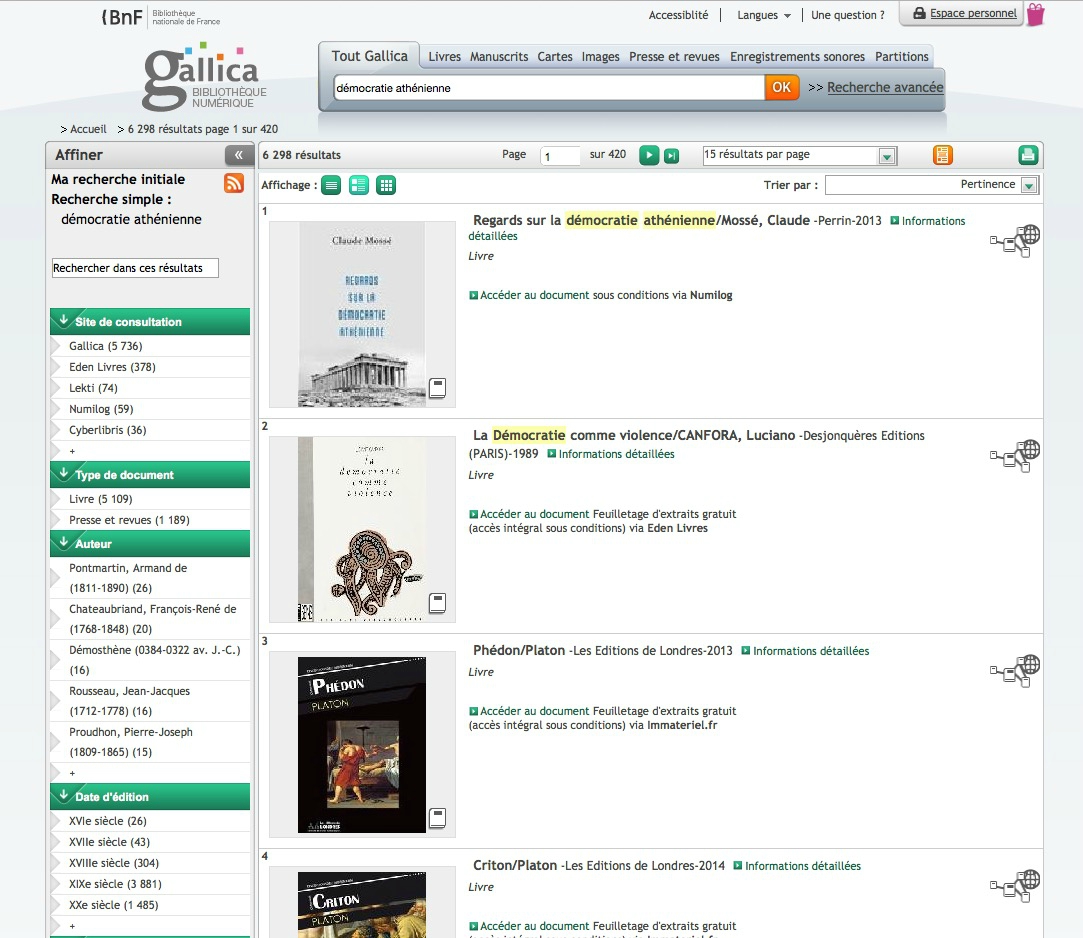
Task: Click the BnF logo
Action: click(161, 17)
